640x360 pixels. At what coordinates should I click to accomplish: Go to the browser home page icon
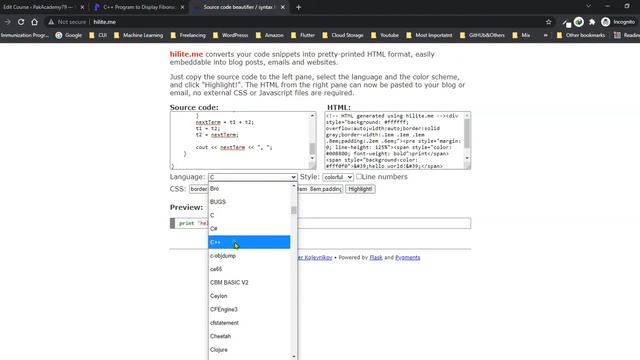35,22
